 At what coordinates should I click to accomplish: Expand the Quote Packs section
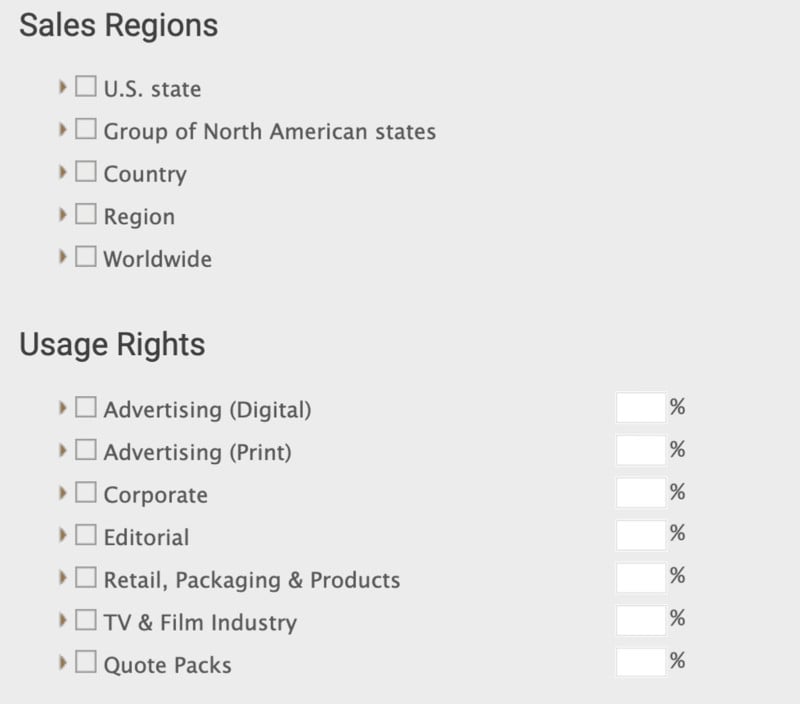pos(64,664)
